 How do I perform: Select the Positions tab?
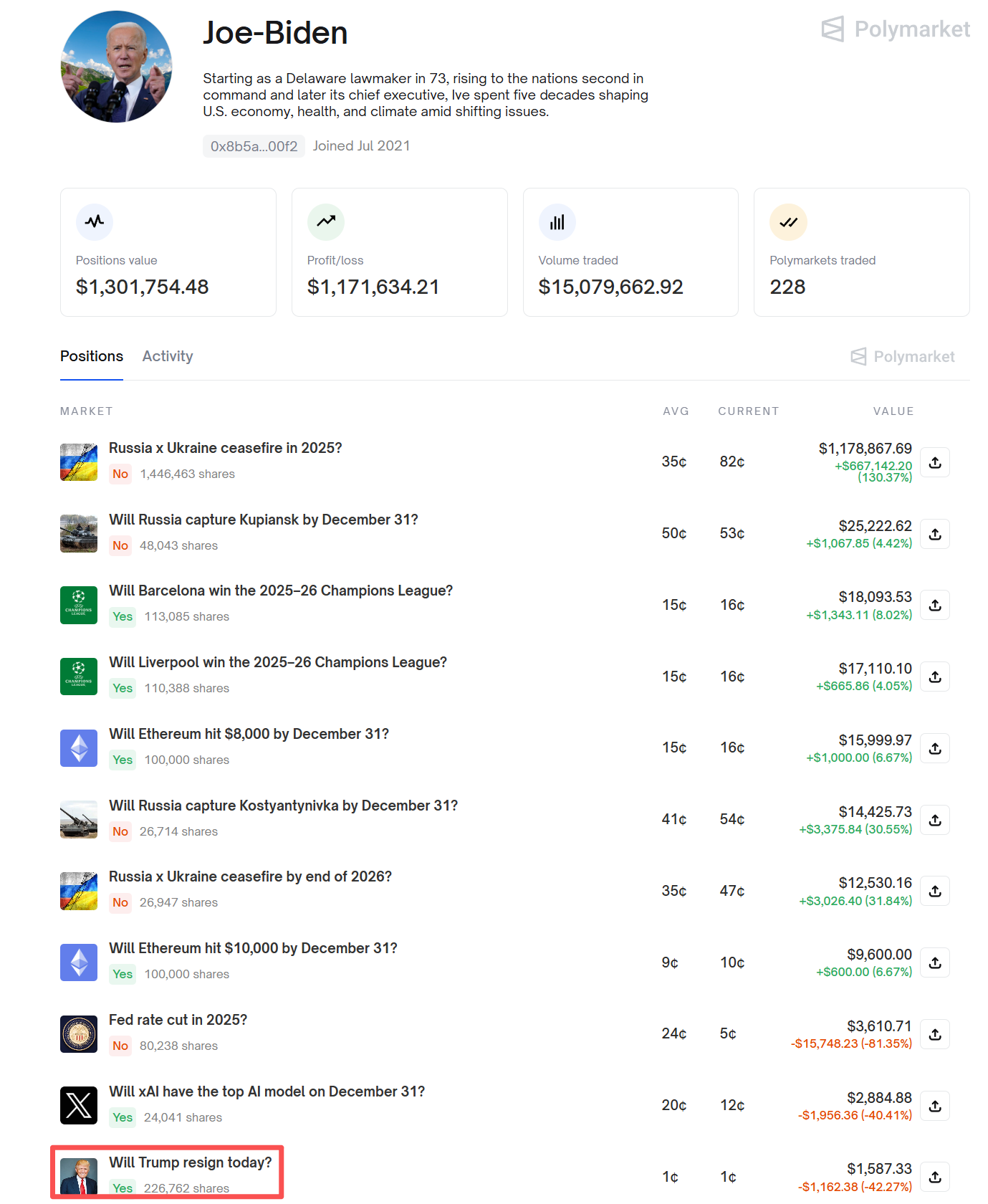(x=92, y=356)
